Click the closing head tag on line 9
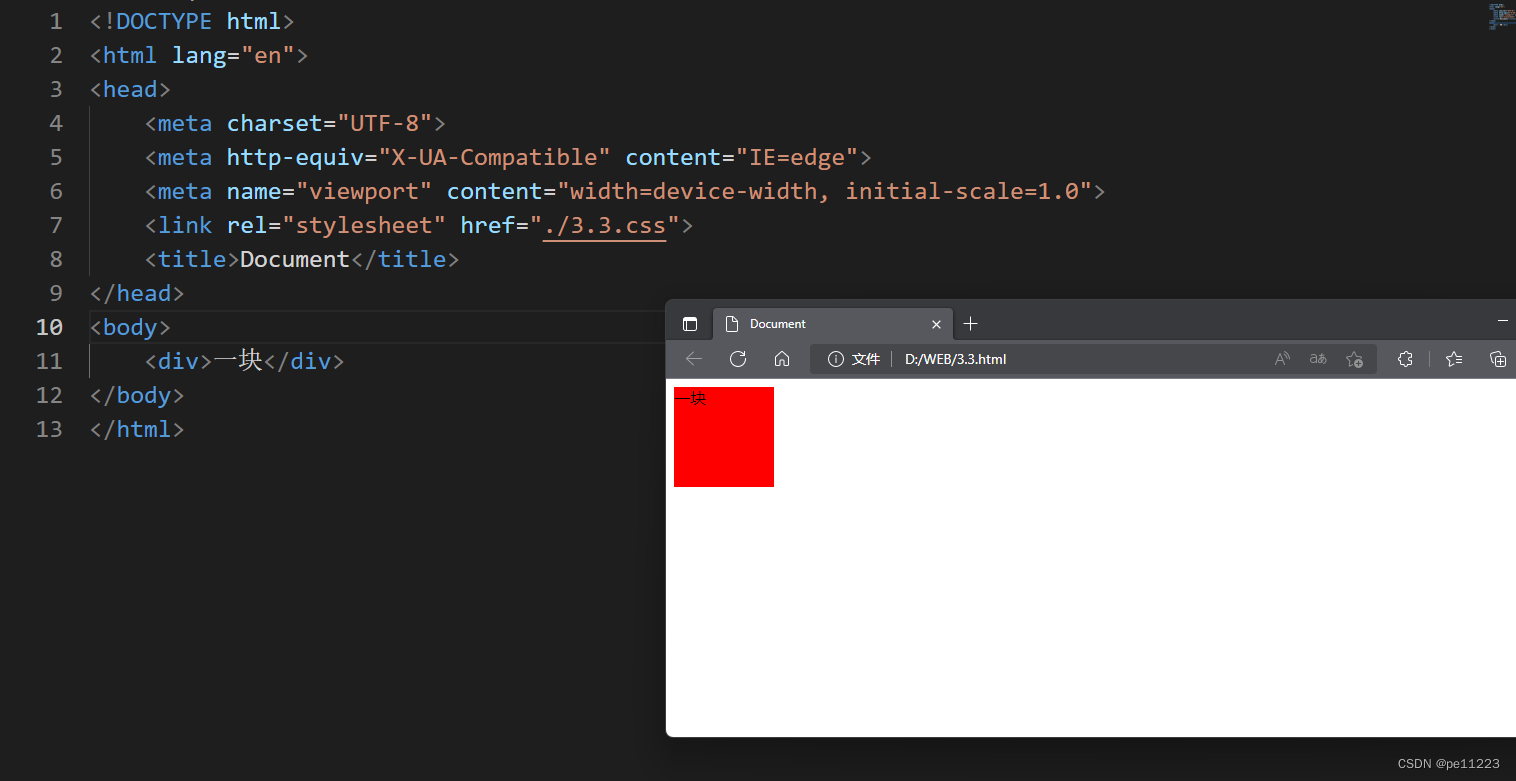 click(x=137, y=293)
